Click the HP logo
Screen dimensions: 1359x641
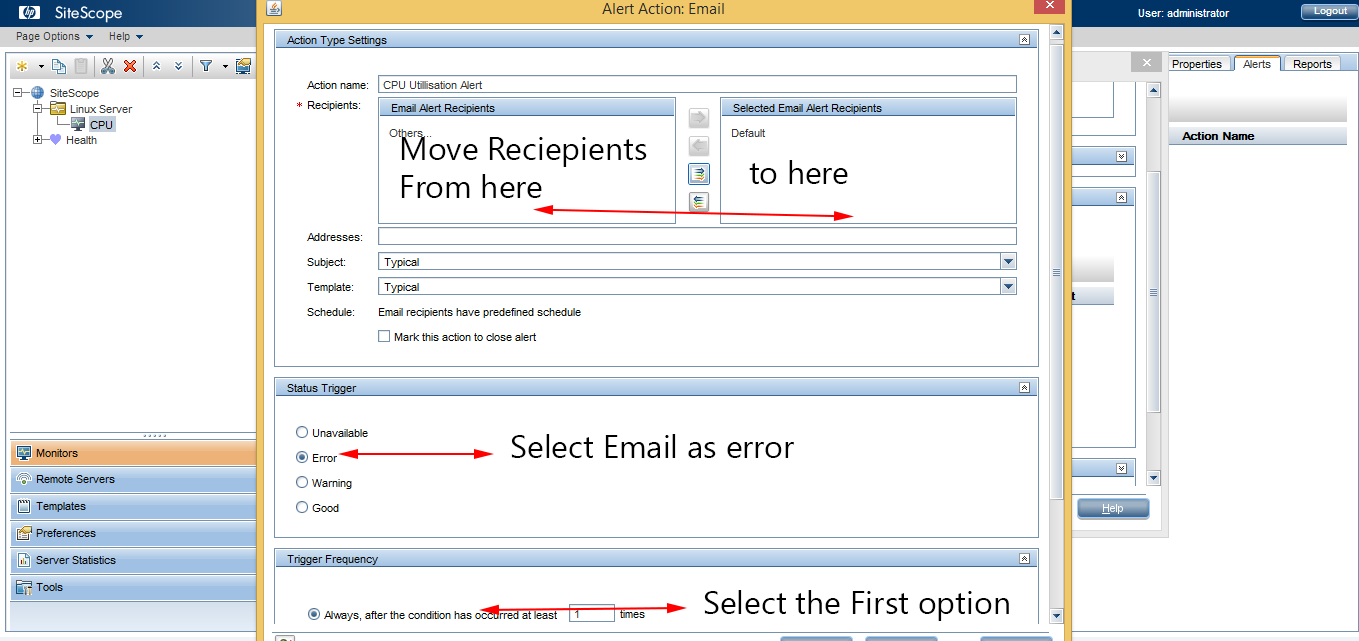(29, 12)
